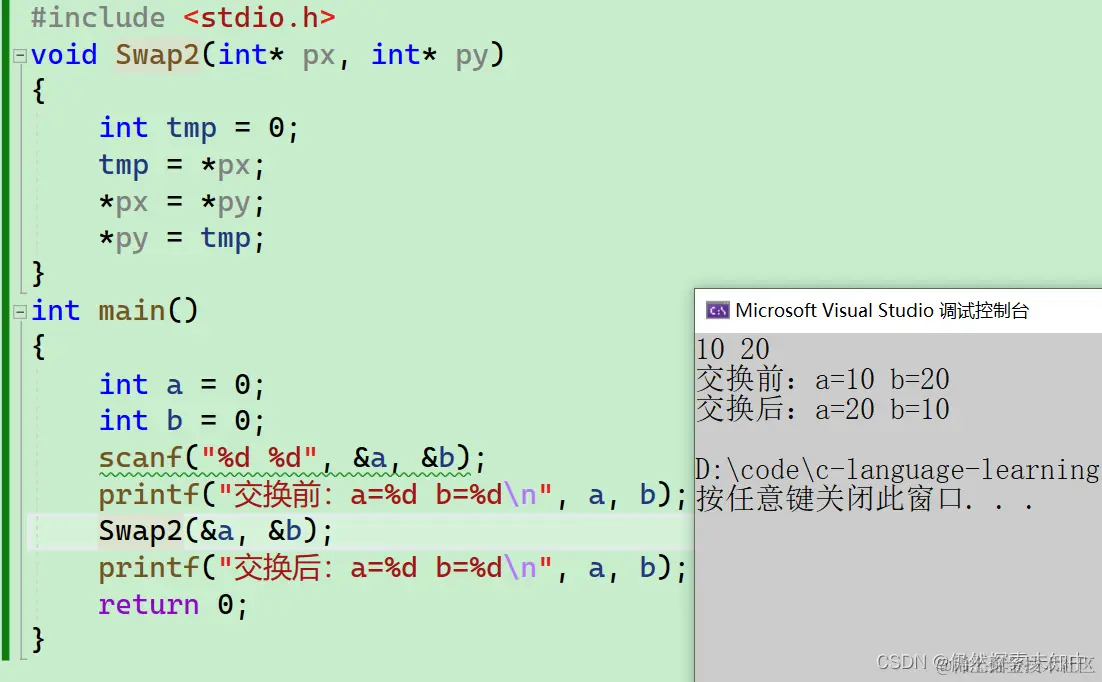
Task: Click the line int tmp = 0;
Action: (199, 128)
